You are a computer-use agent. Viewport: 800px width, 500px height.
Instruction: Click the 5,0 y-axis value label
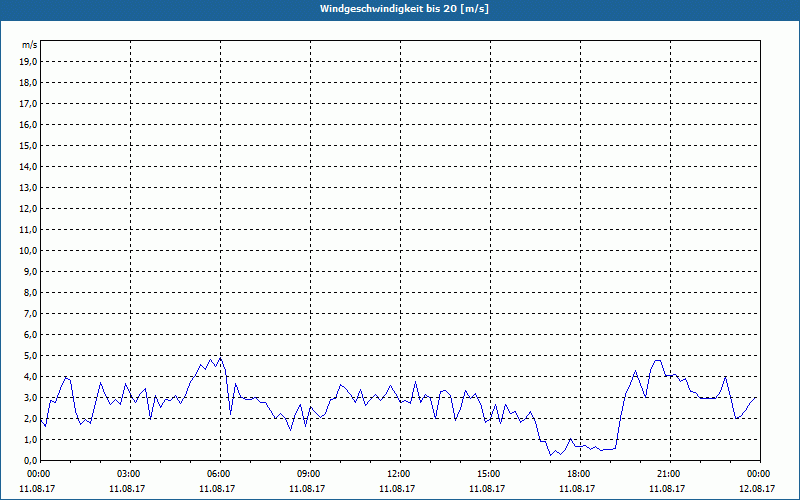coord(29,355)
